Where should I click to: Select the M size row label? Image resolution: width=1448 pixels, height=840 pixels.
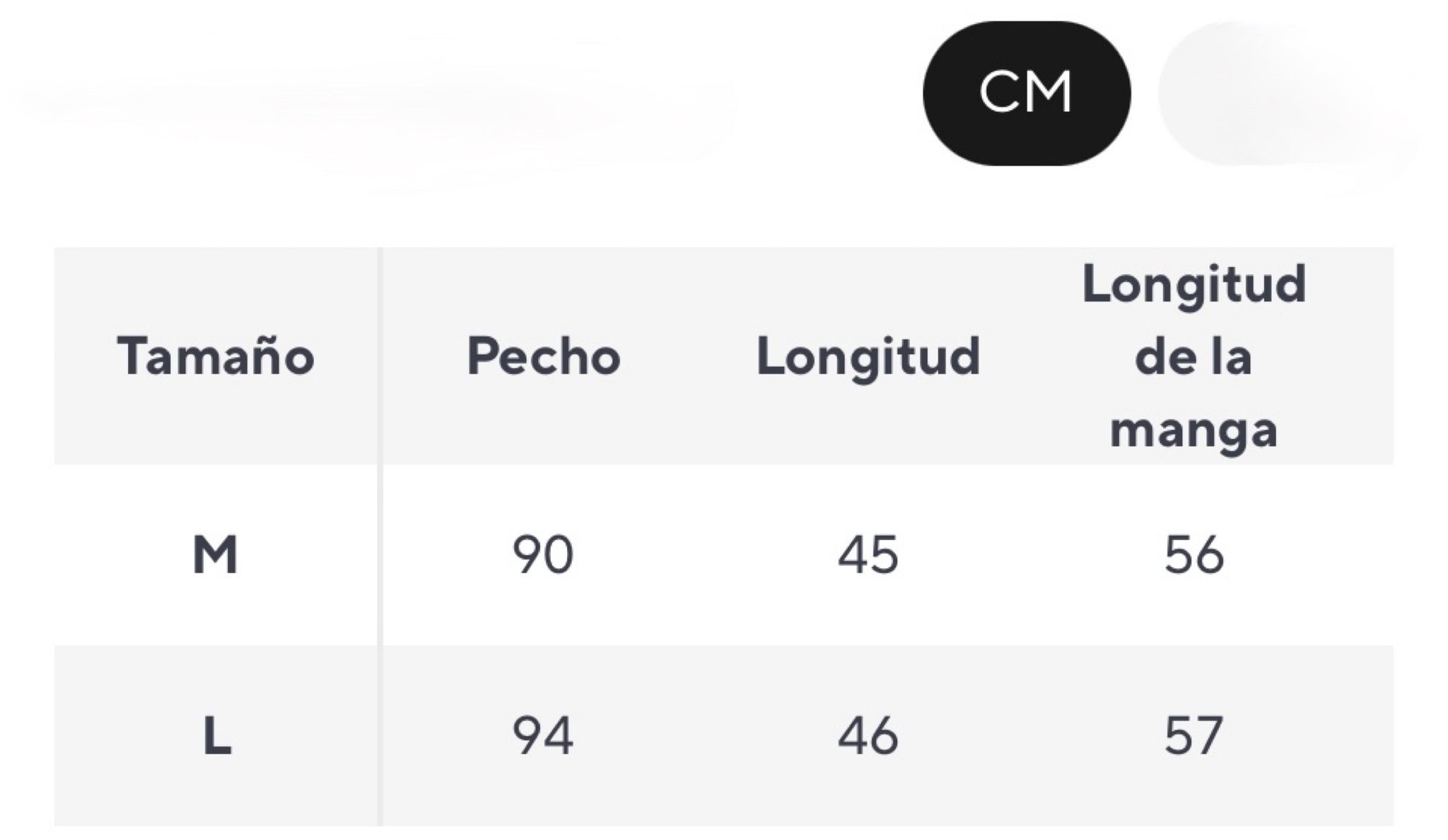point(216,555)
